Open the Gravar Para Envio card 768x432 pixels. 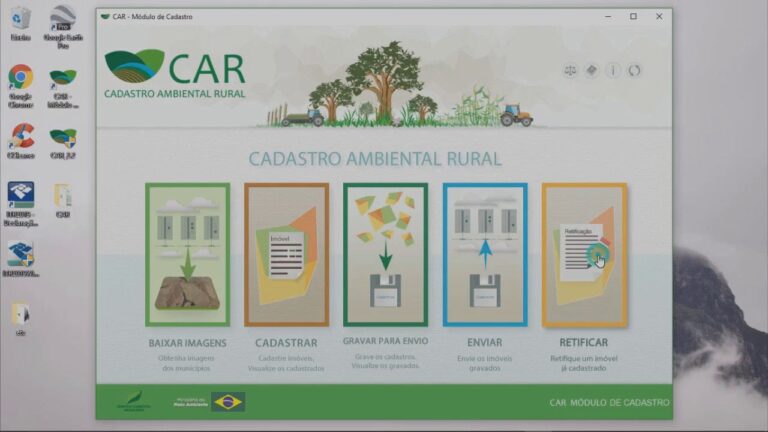tap(385, 255)
